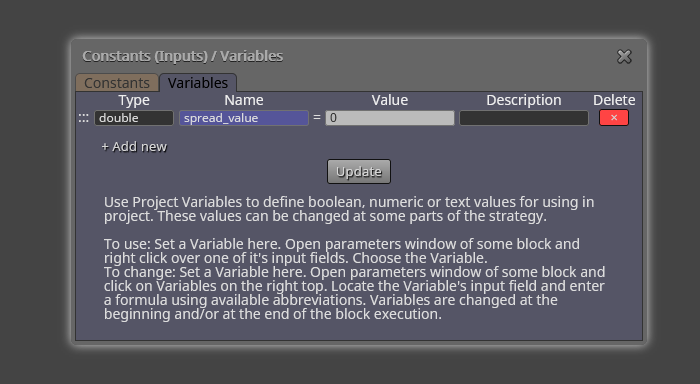Click the Description column header
The height and width of the screenshot is (384, 700).
click(524, 100)
